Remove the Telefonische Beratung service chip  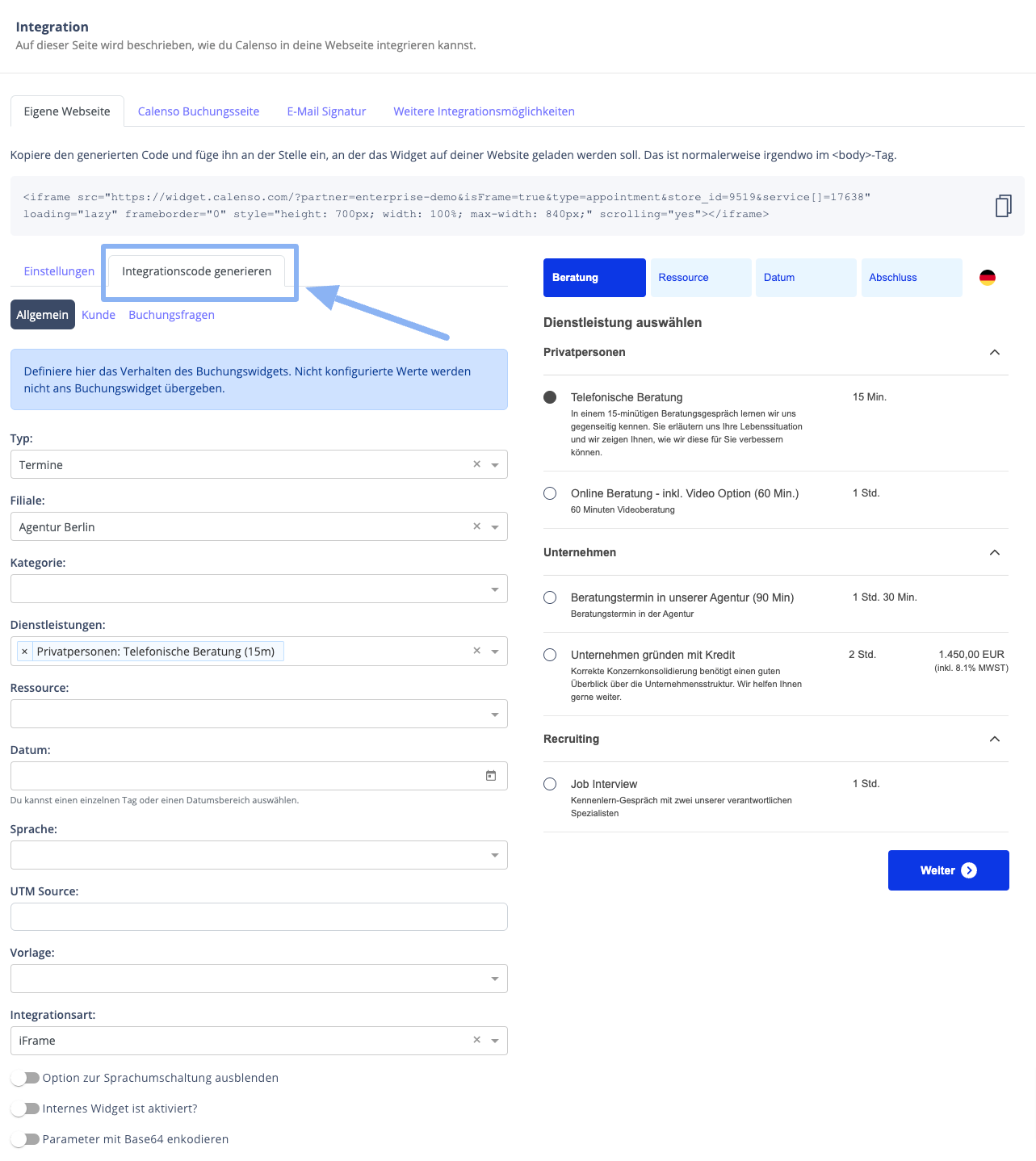pos(24,651)
